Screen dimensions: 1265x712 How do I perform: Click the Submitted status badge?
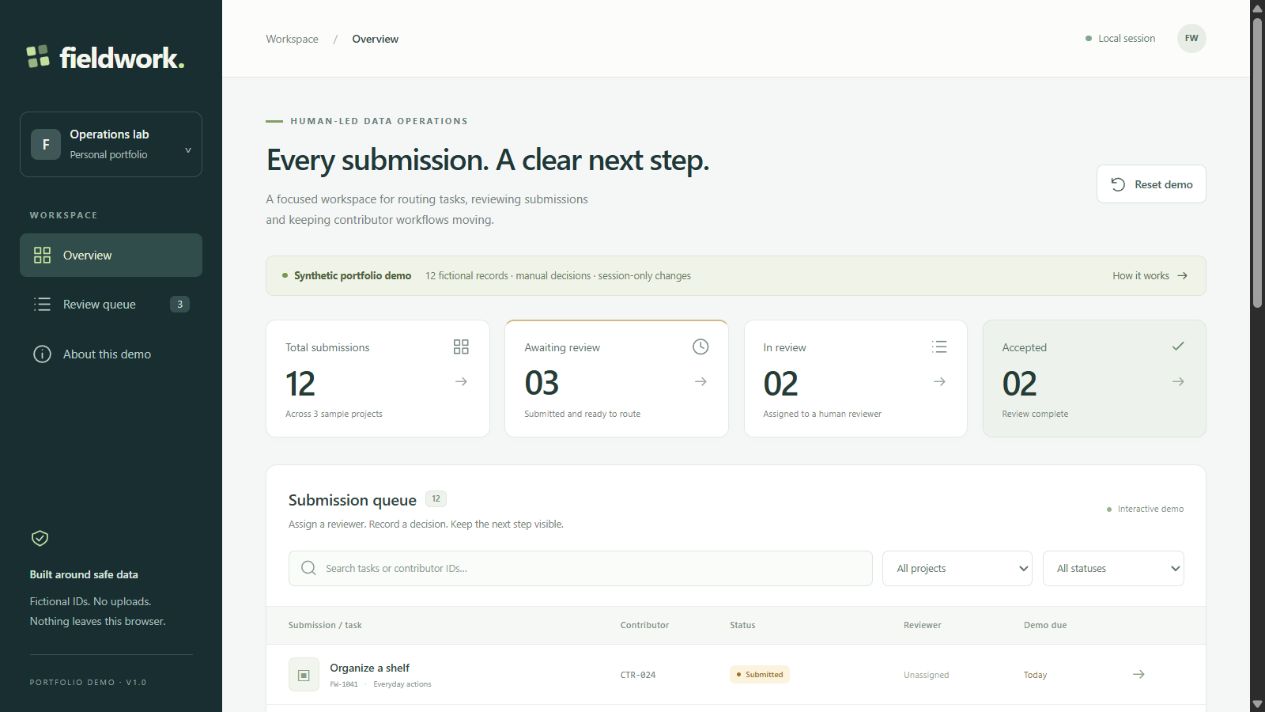tap(759, 674)
